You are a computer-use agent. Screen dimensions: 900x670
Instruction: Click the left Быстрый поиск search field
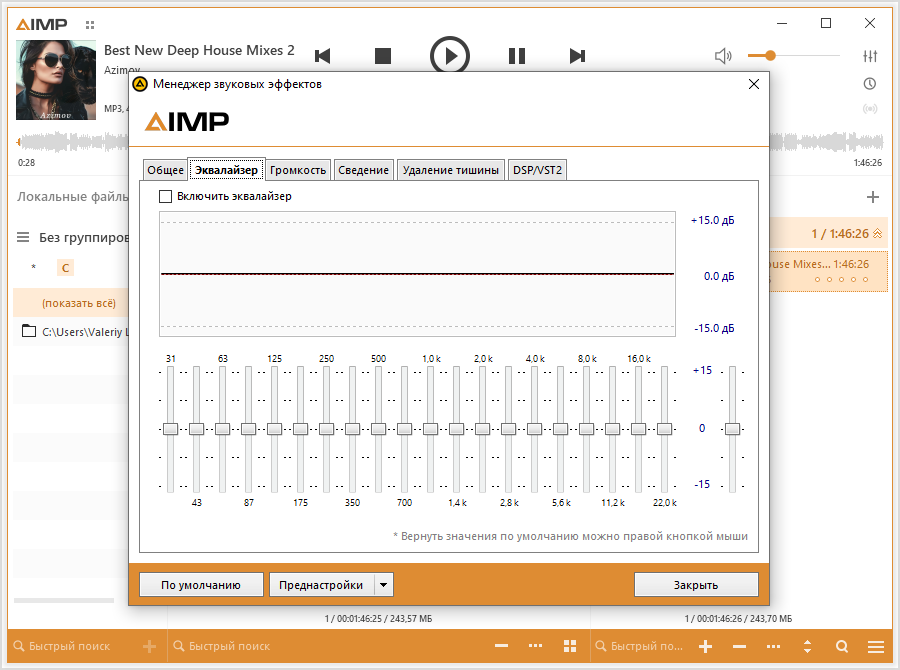69,646
